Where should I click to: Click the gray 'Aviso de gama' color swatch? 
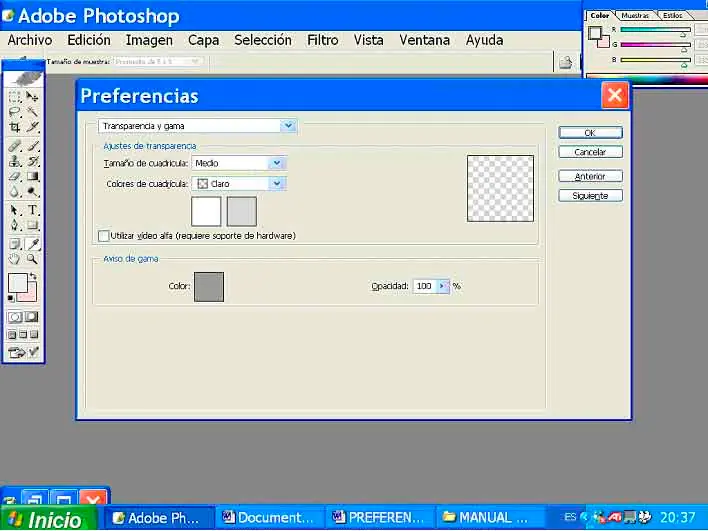pos(209,287)
